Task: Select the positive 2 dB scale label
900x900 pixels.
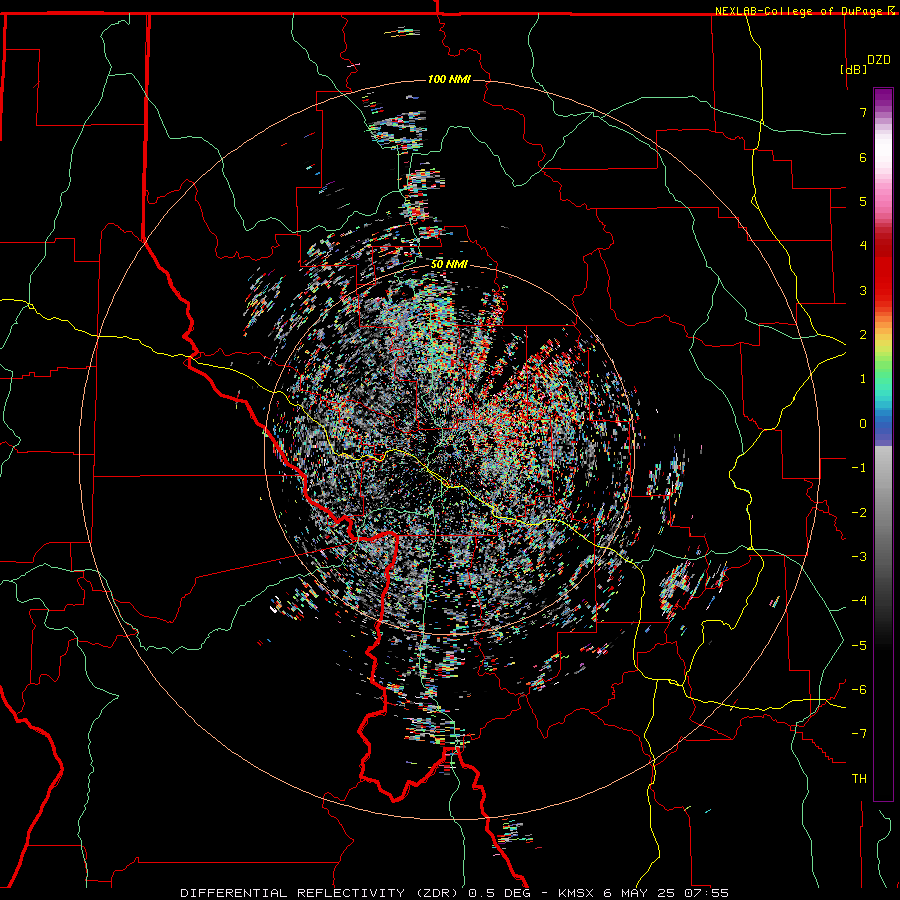Action: click(x=863, y=335)
